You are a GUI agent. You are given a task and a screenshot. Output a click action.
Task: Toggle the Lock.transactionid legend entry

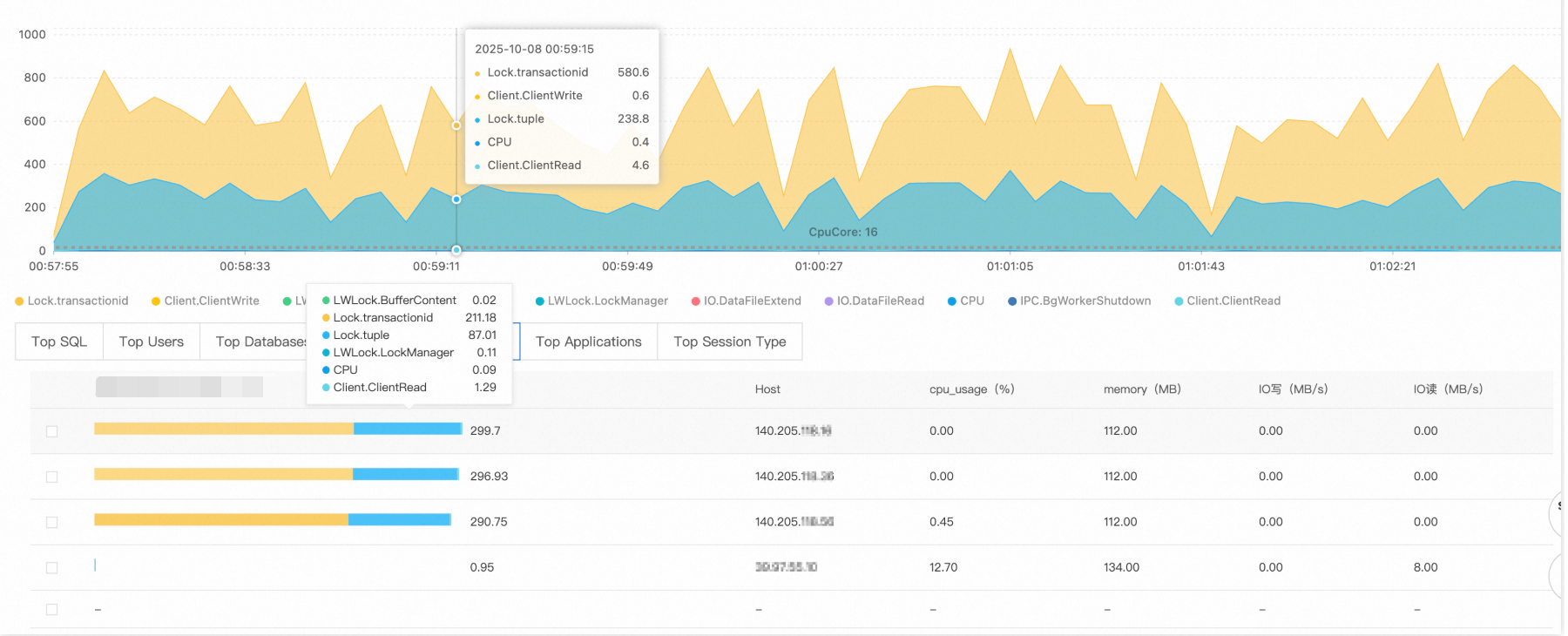[71, 301]
